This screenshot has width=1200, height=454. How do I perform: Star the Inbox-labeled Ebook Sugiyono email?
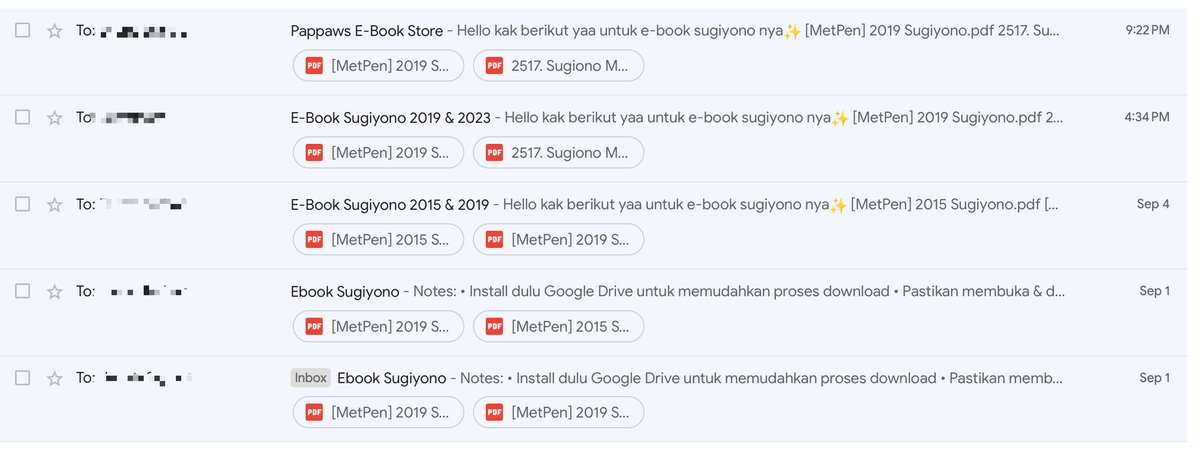55,378
